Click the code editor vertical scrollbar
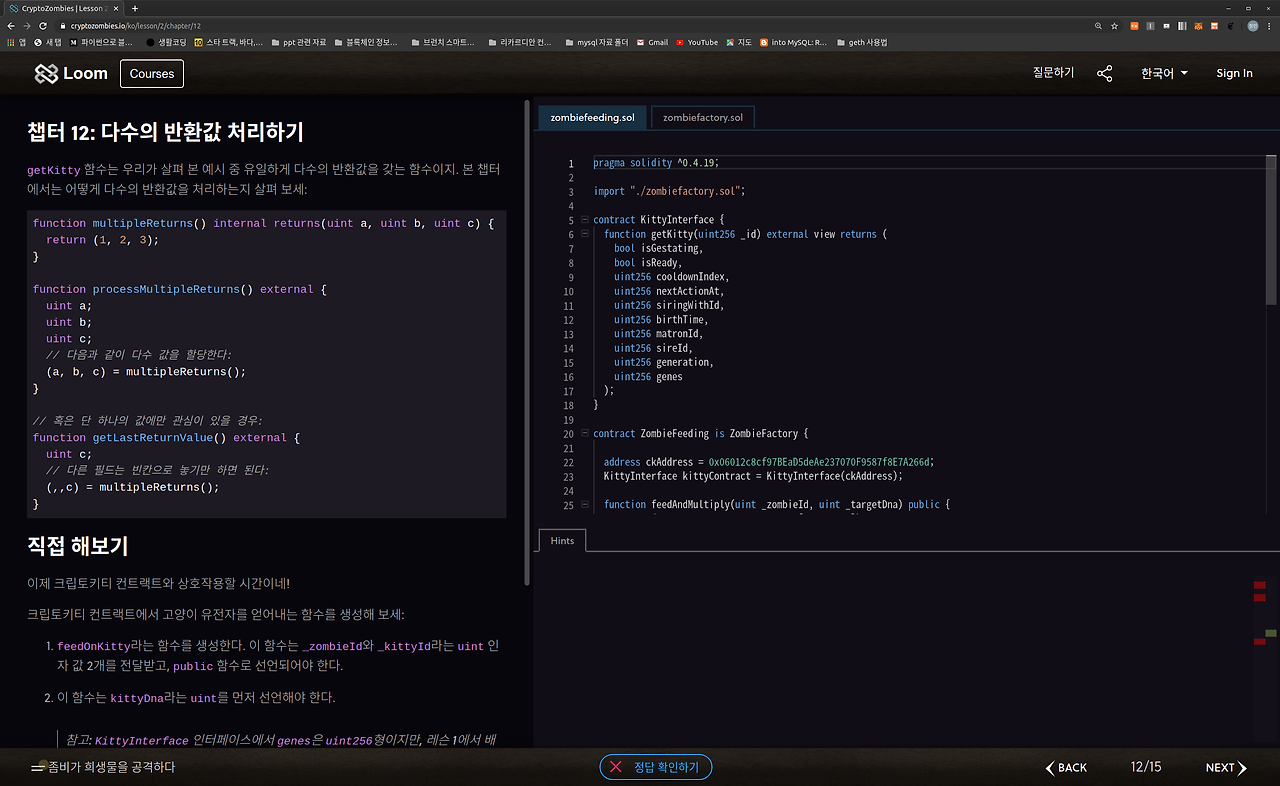 coord(1271,229)
